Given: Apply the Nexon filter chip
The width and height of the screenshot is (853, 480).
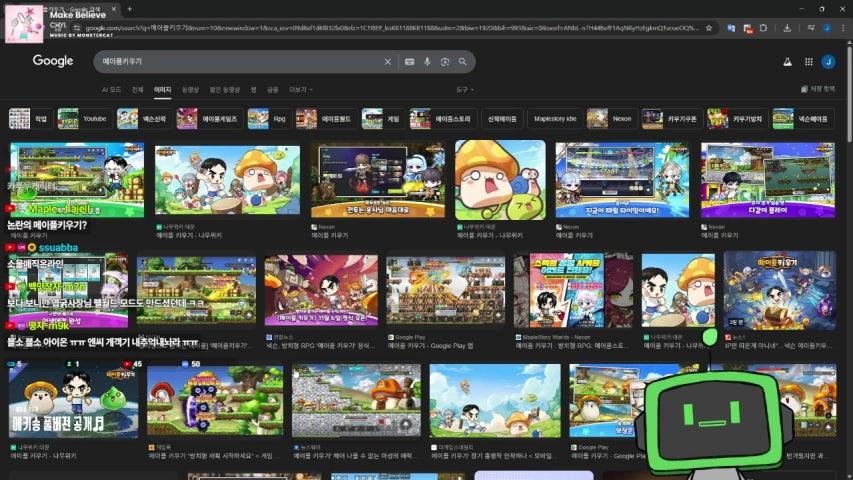Looking at the screenshot, I should [611, 119].
